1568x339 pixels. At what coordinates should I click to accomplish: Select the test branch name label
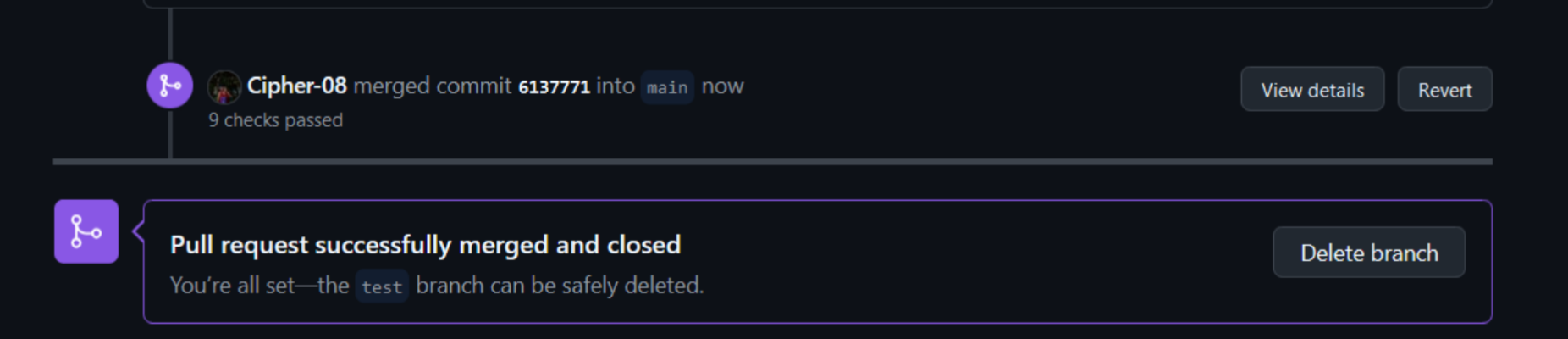tap(382, 286)
